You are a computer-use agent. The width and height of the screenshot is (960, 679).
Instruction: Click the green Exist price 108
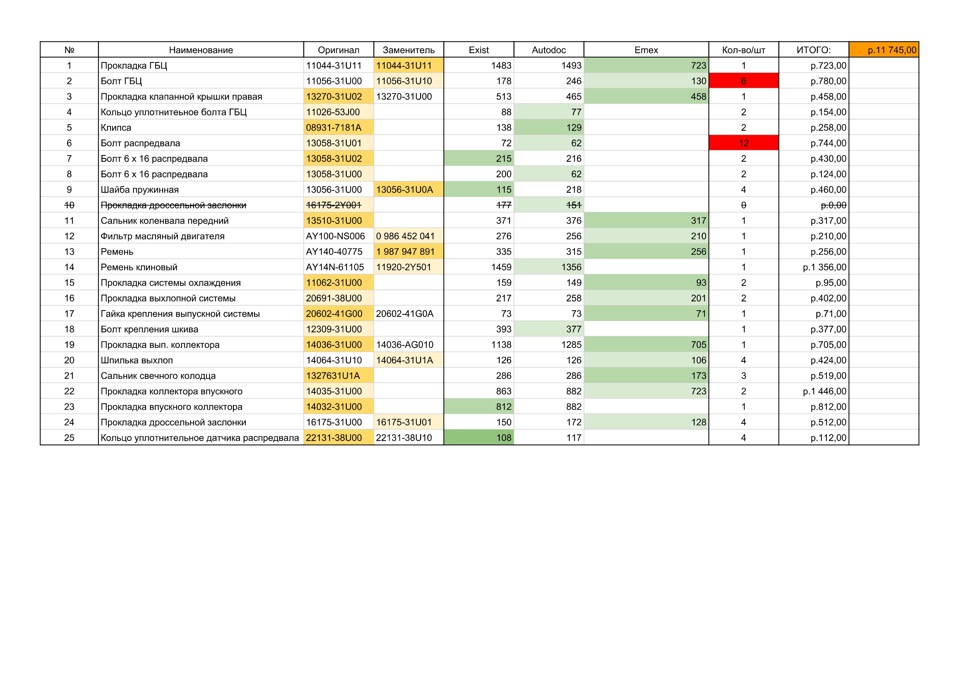[x=479, y=438]
